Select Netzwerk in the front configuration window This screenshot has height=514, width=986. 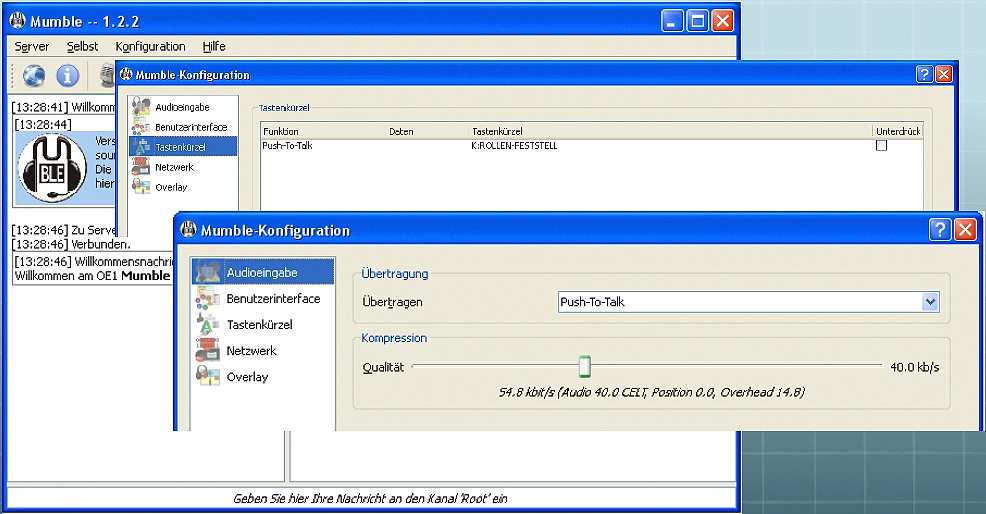pos(263,351)
